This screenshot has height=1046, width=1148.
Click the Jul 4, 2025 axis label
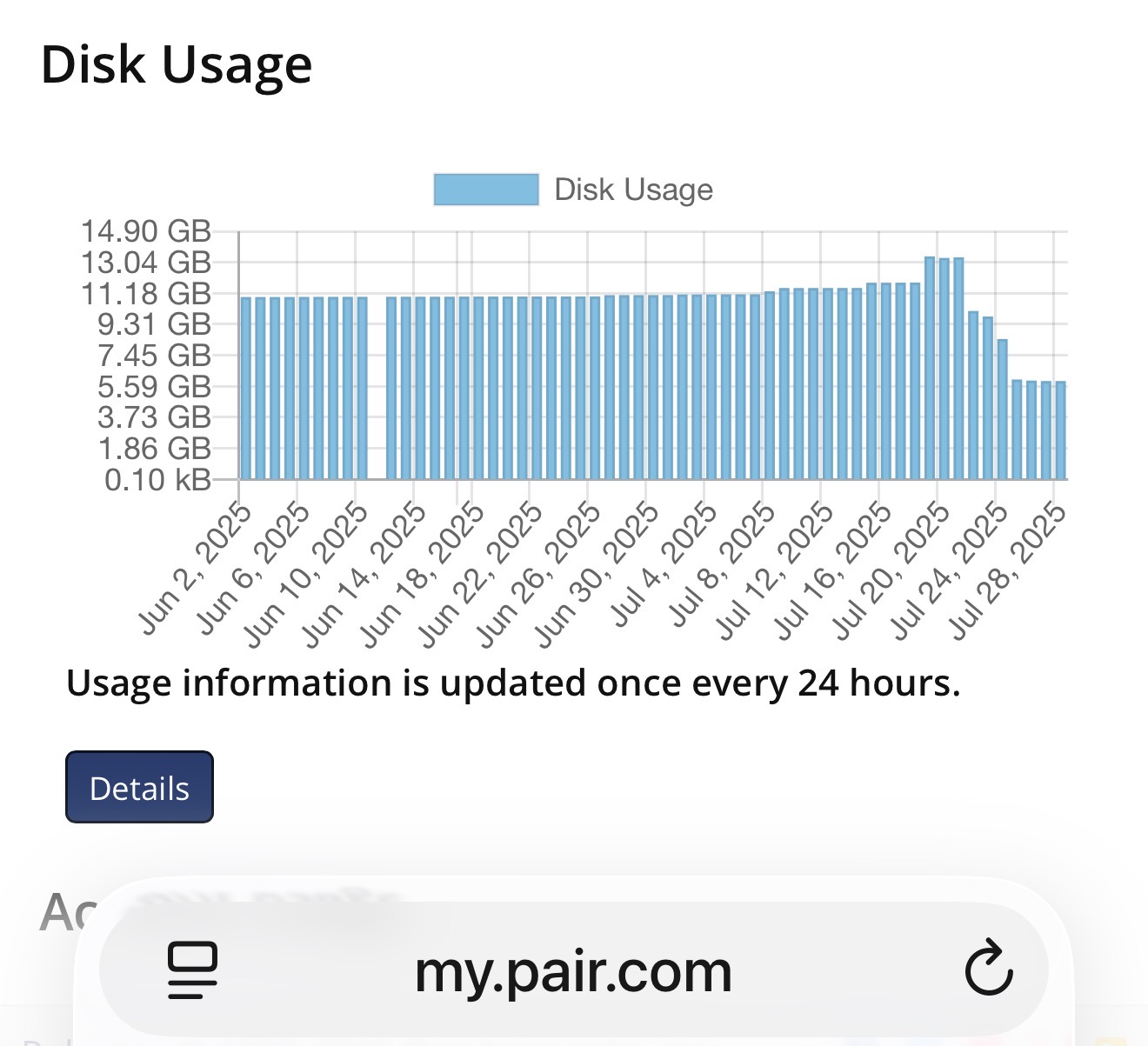point(664,566)
